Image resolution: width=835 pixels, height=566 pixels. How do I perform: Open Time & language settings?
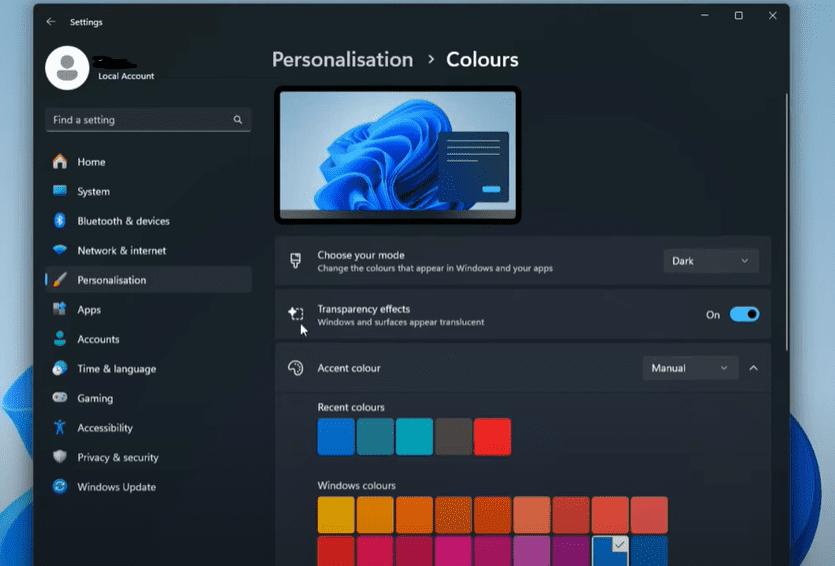pyautogui.click(x=116, y=369)
